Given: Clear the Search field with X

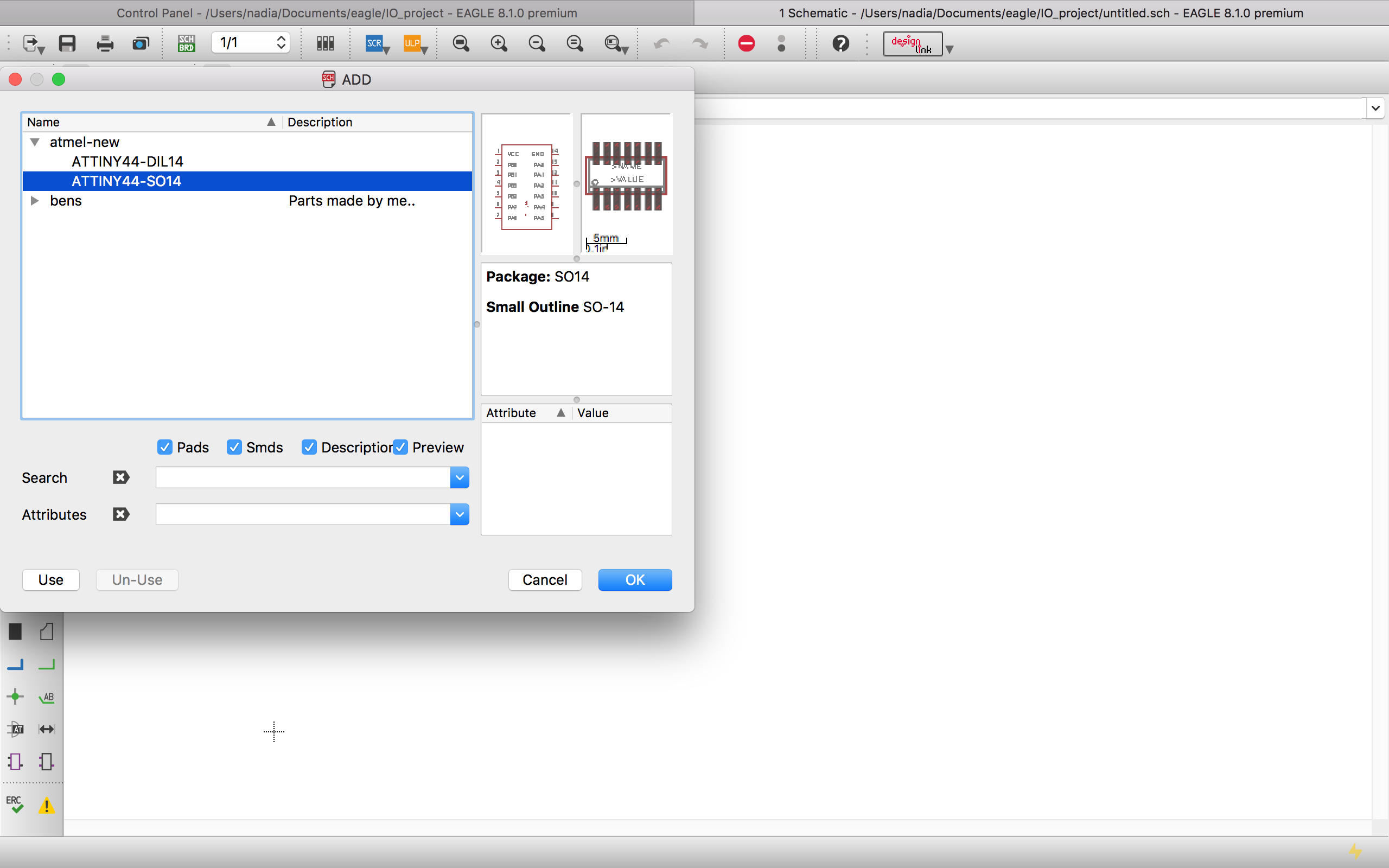Looking at the screenshot, I should coord(121,477).
